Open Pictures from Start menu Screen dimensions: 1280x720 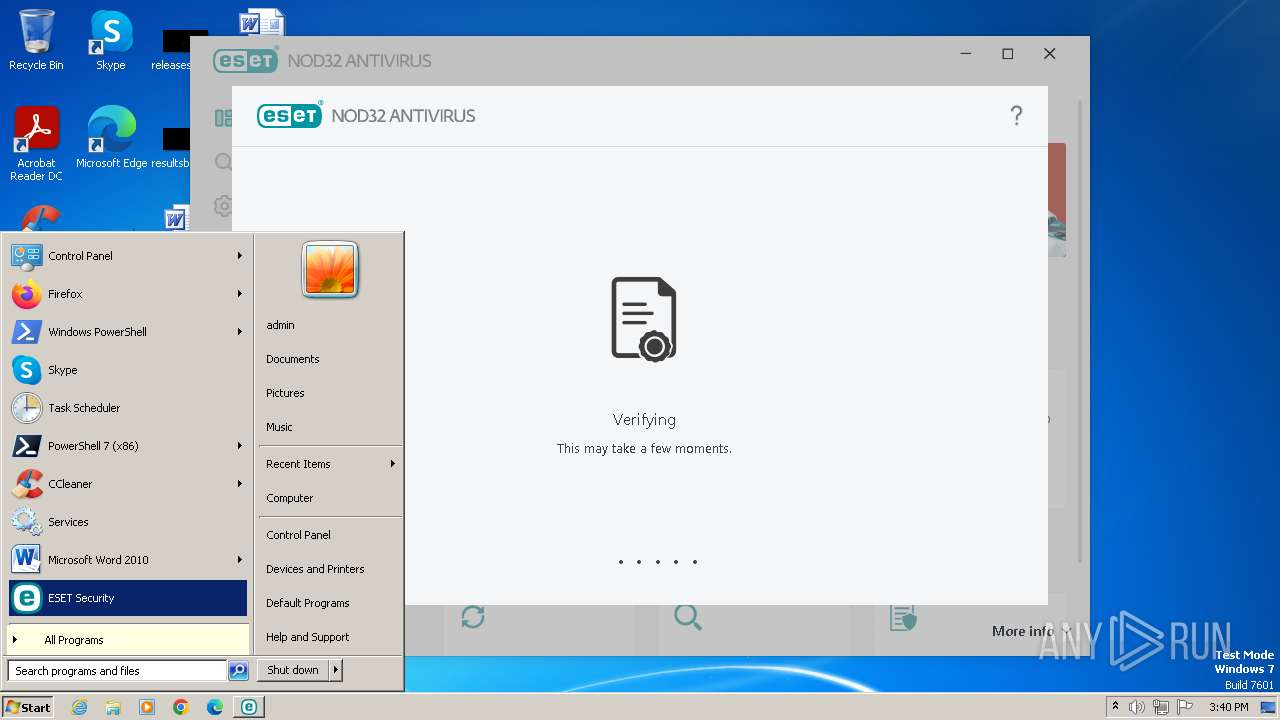[330, 393]
